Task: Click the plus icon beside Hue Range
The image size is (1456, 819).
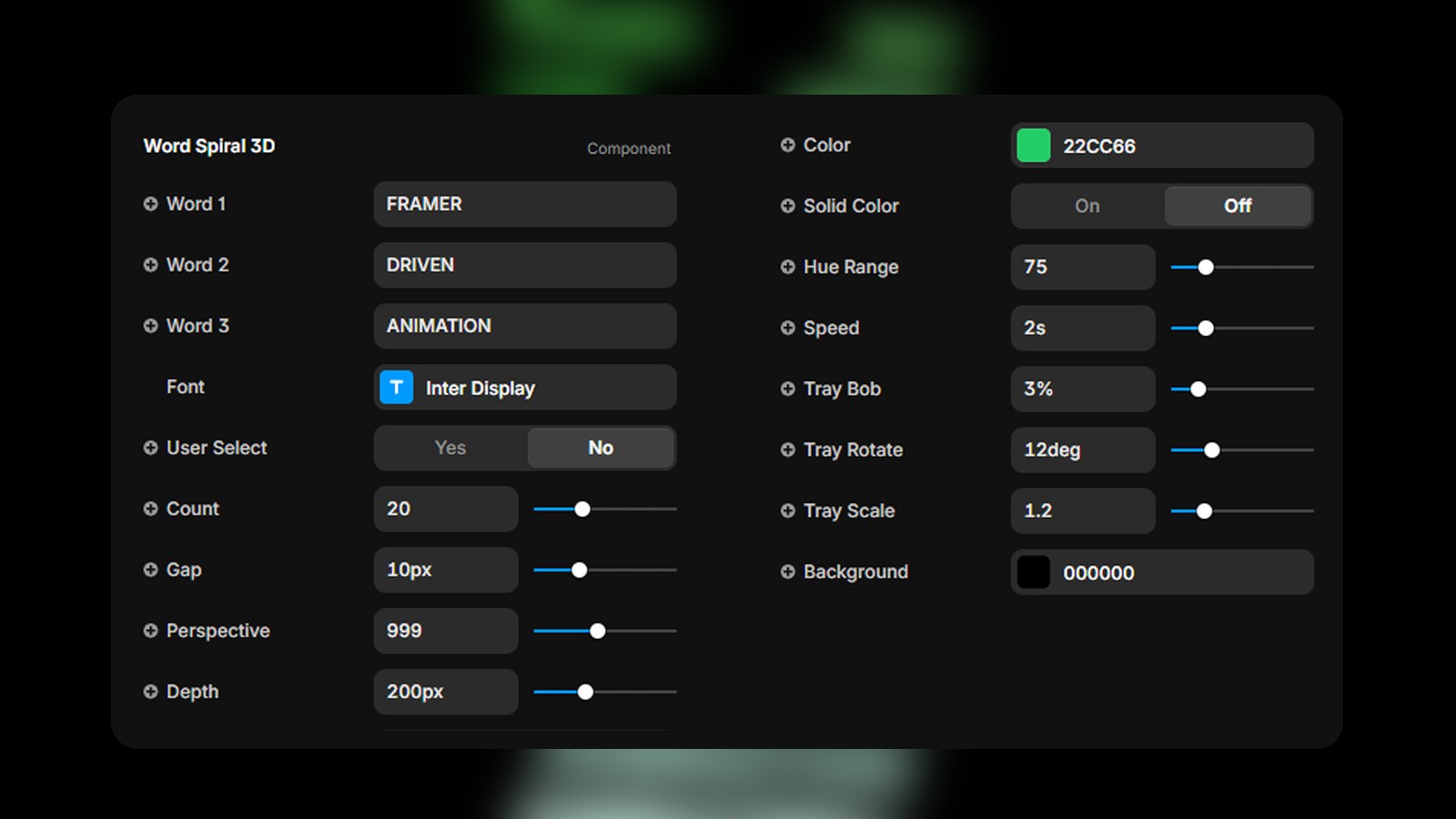Action: (x=787, y=267)
